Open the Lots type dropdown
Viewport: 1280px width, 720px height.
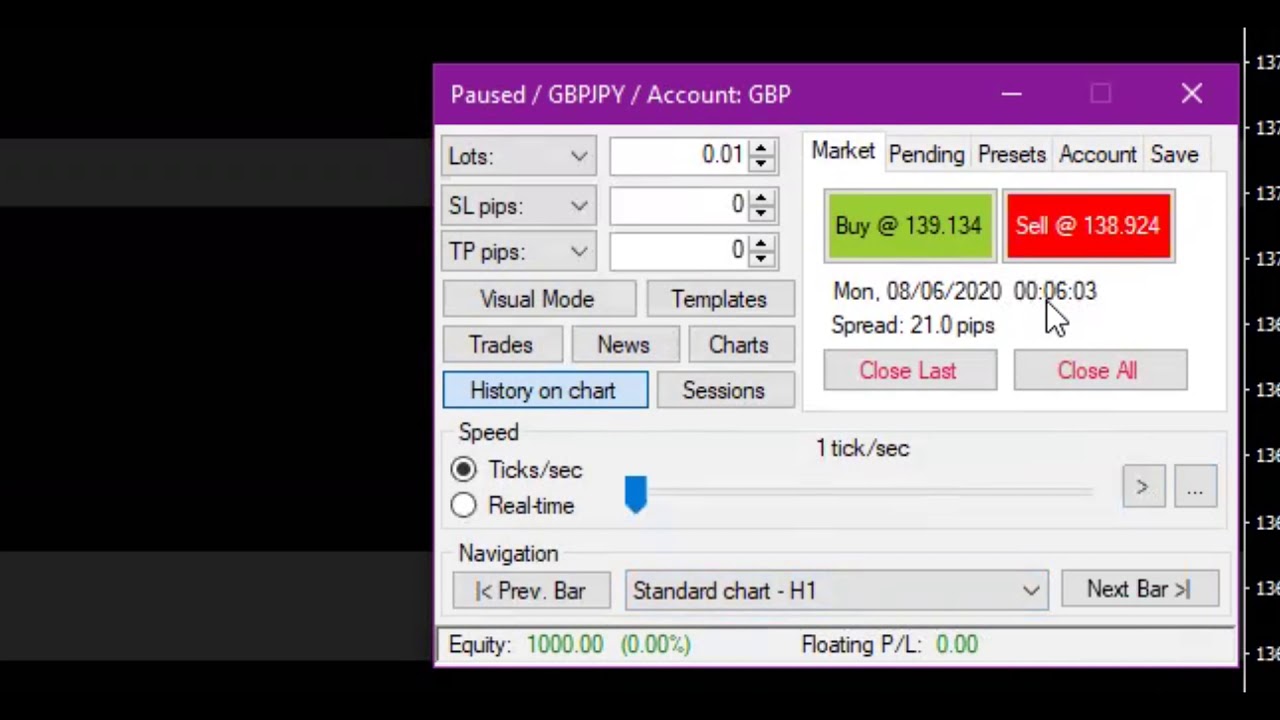tap(519, 156)
